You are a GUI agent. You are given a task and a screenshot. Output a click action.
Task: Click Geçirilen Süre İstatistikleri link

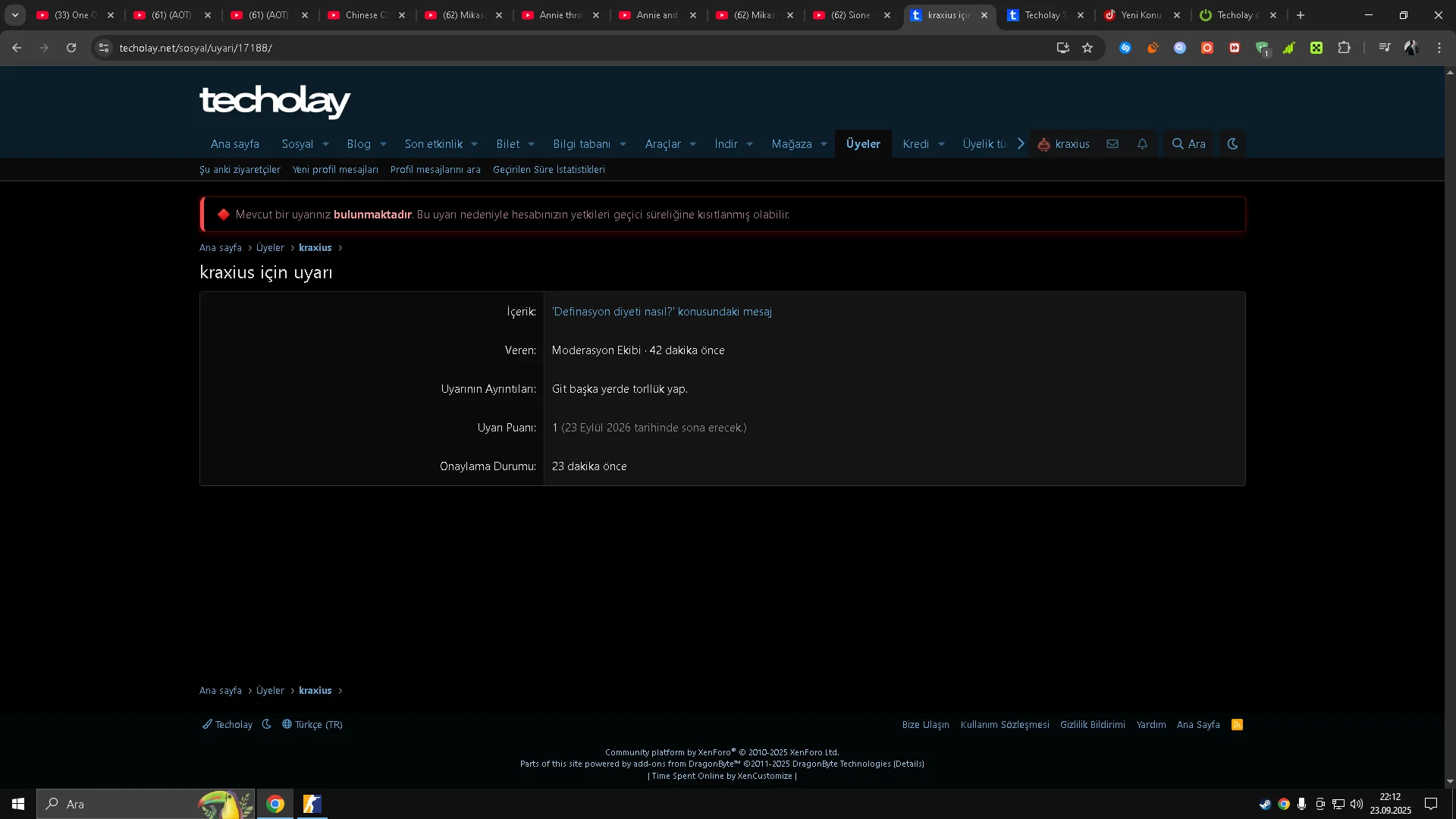(548, 170)
